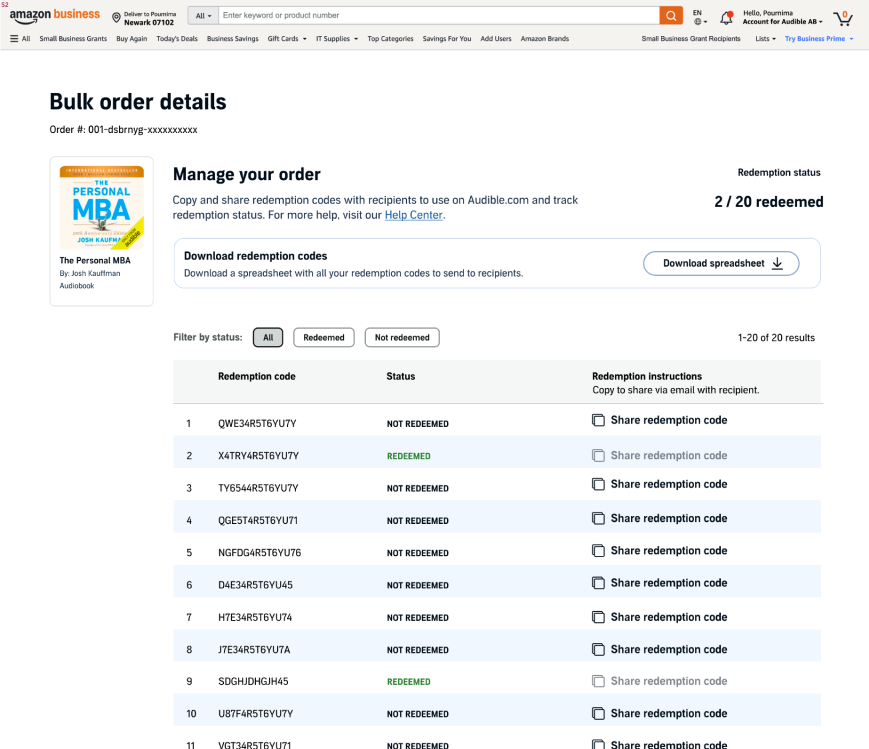This screenshot has height=749, width=869.
Task: Click the copy icon for code D4E34R5T6YU45
Action: 598,583
